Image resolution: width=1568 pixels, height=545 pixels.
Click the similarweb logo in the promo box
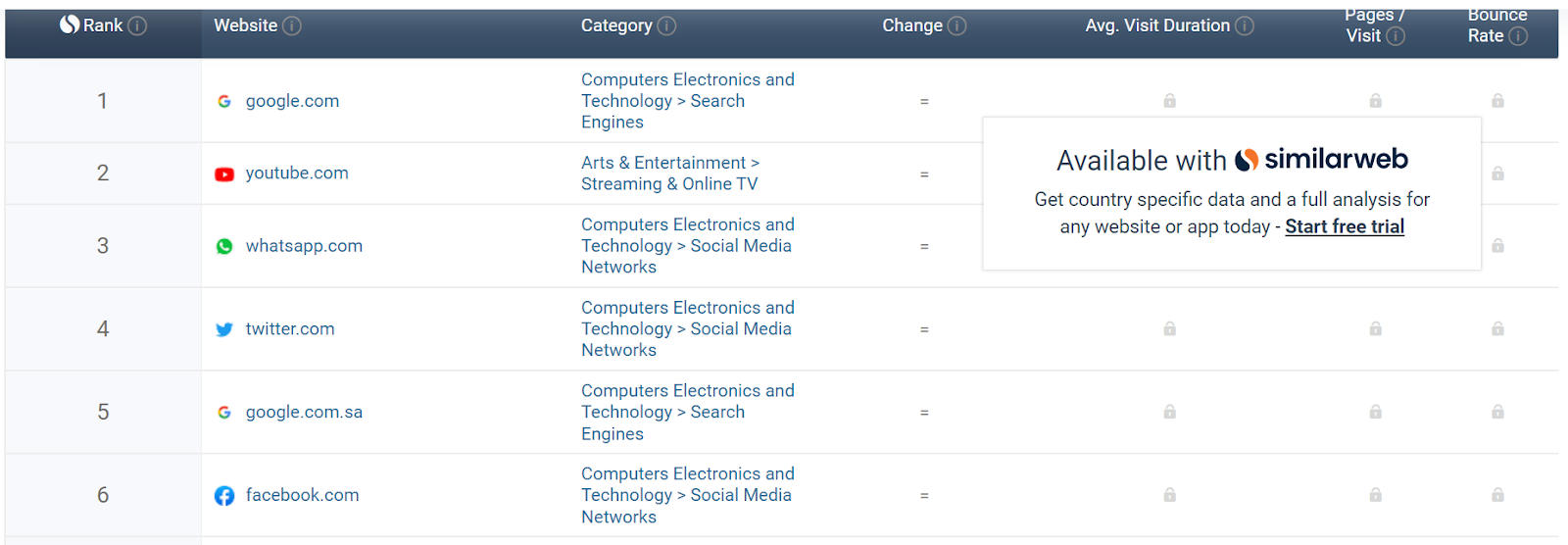[x=1321, y=159]
